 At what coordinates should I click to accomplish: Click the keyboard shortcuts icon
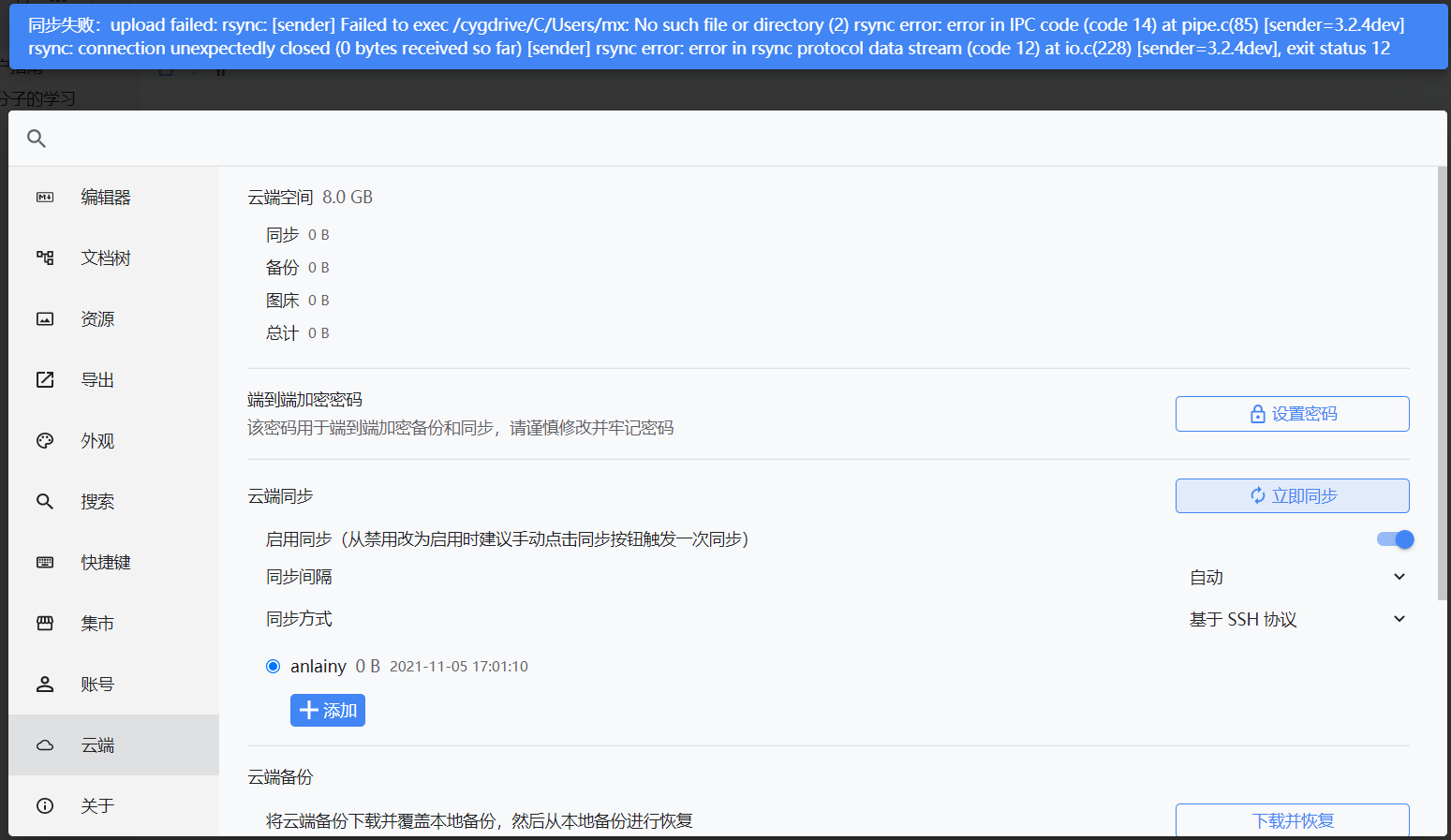tap(45, 563)
